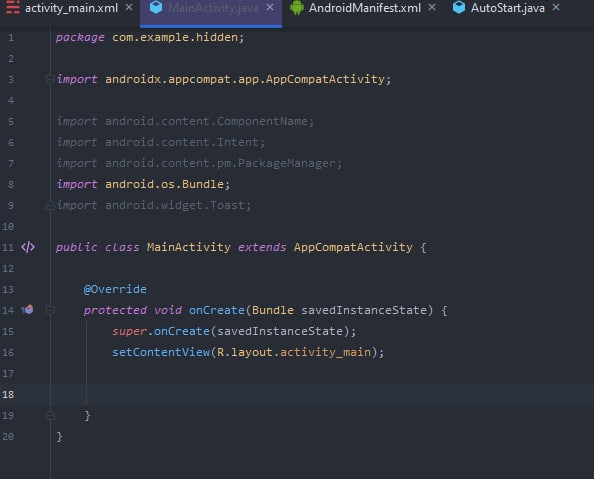Screen dimensions: 594x479
Task: Open the AndroidManifest.xml tab
Action: pos(365,8)
